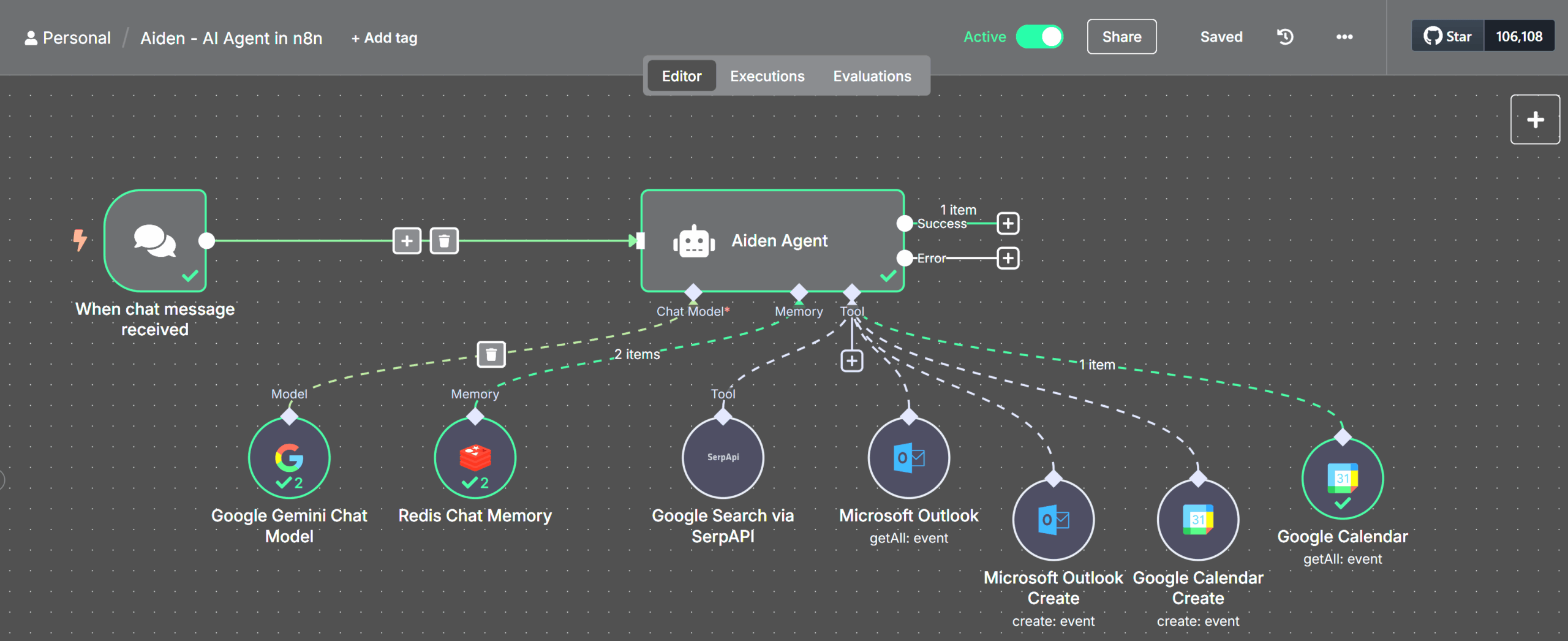
Task: Open workflow history
Action: click(x=1285, y=37)
